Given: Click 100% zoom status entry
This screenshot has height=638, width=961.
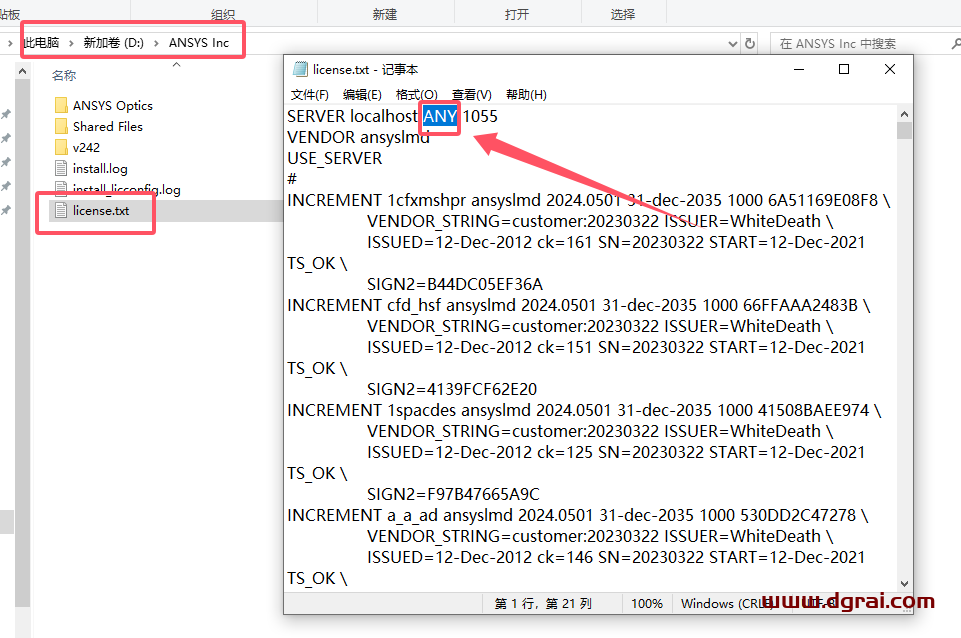Looking at the screenshot, I should point(647,604).
